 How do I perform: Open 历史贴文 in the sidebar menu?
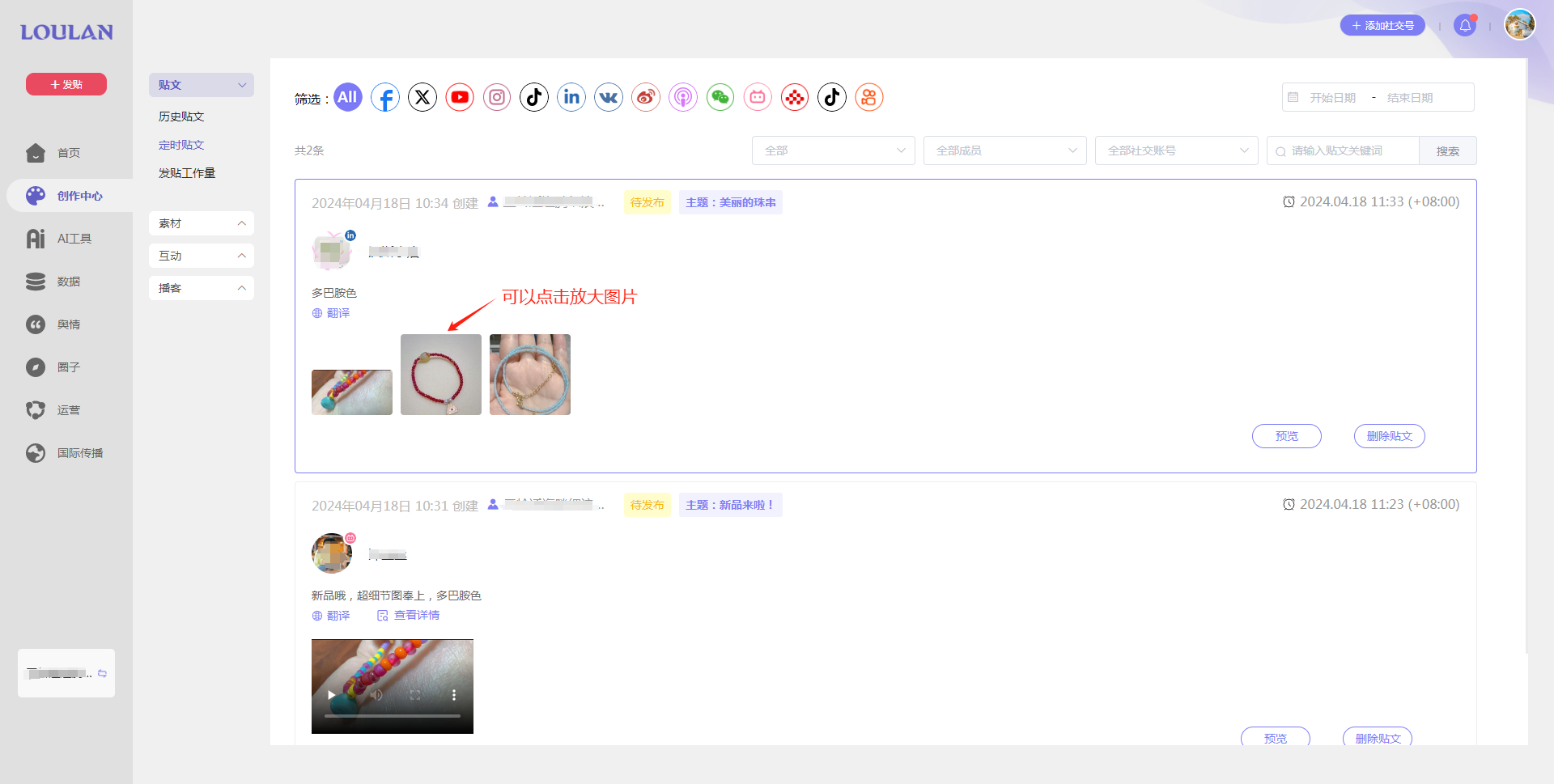(181, 117)
